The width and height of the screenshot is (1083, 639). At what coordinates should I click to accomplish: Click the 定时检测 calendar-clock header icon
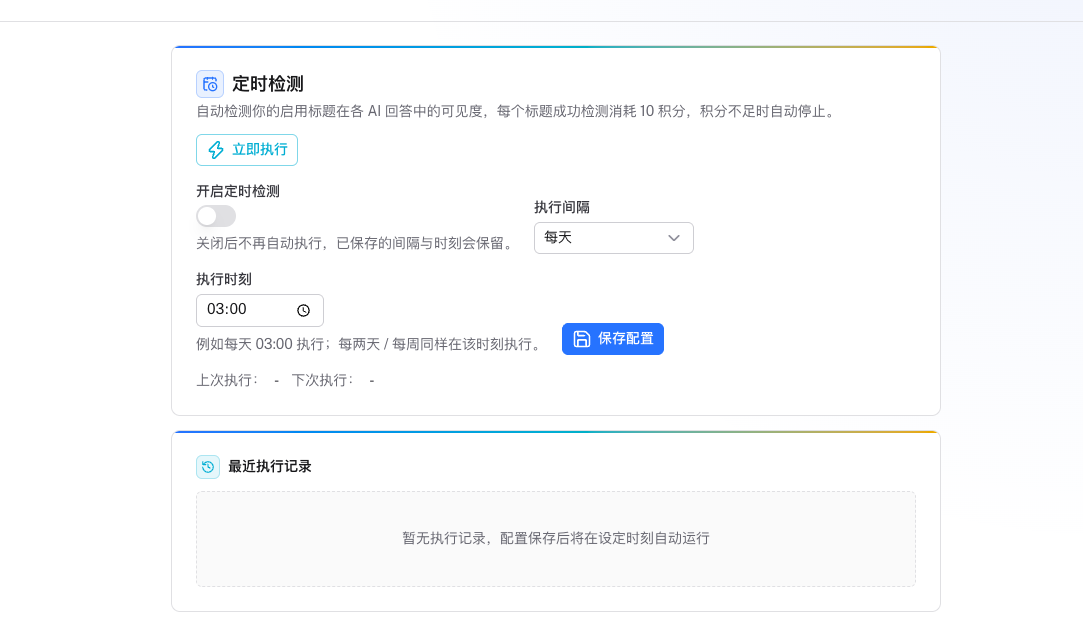pos(209,84)
